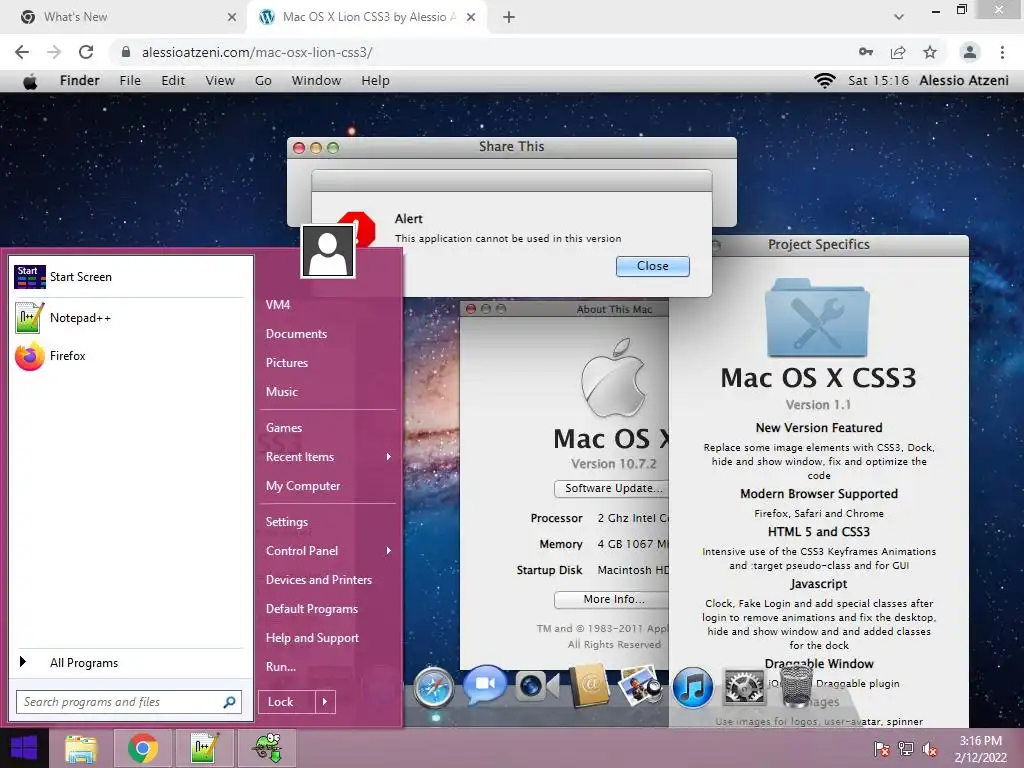Image resolution: width=1024 pixels, height=768 pixels.
Task: Open File Explorer from the taskbar
Action: (x=81, y=748)
